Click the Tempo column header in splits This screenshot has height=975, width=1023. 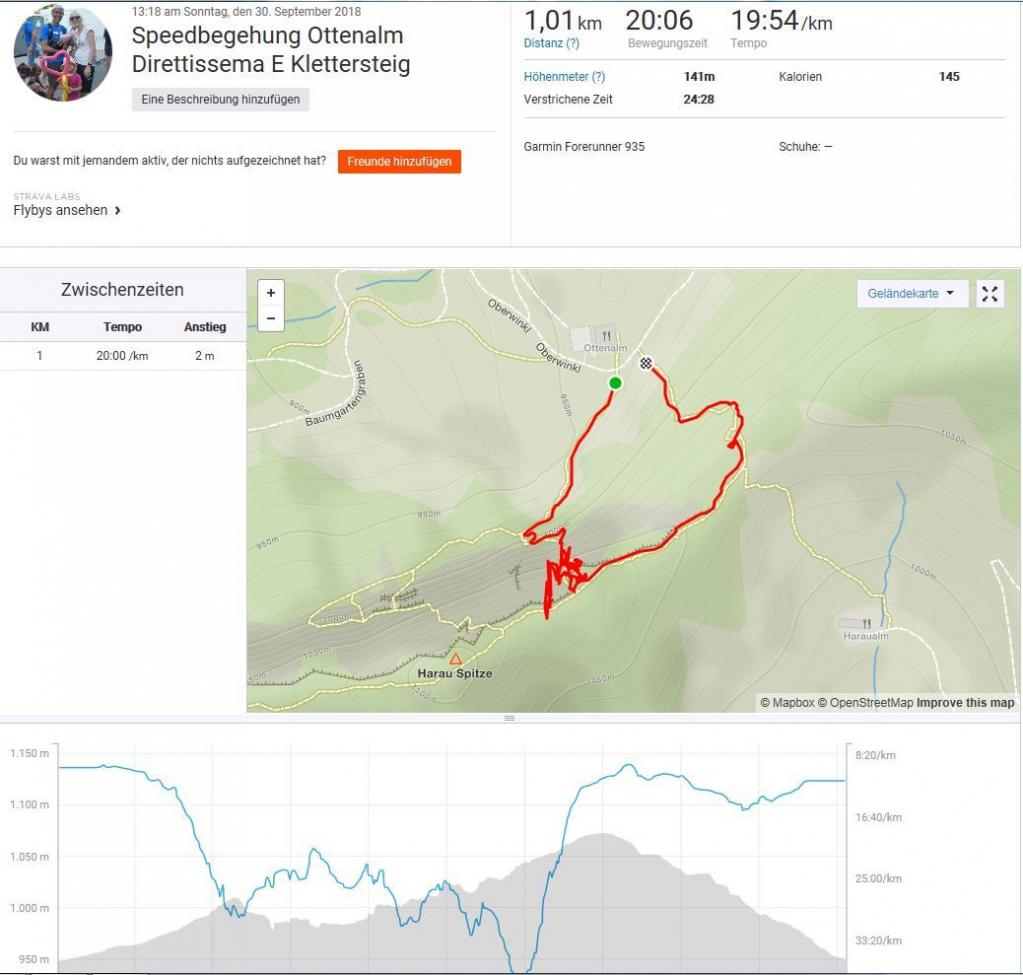click(x=122, y=327)
